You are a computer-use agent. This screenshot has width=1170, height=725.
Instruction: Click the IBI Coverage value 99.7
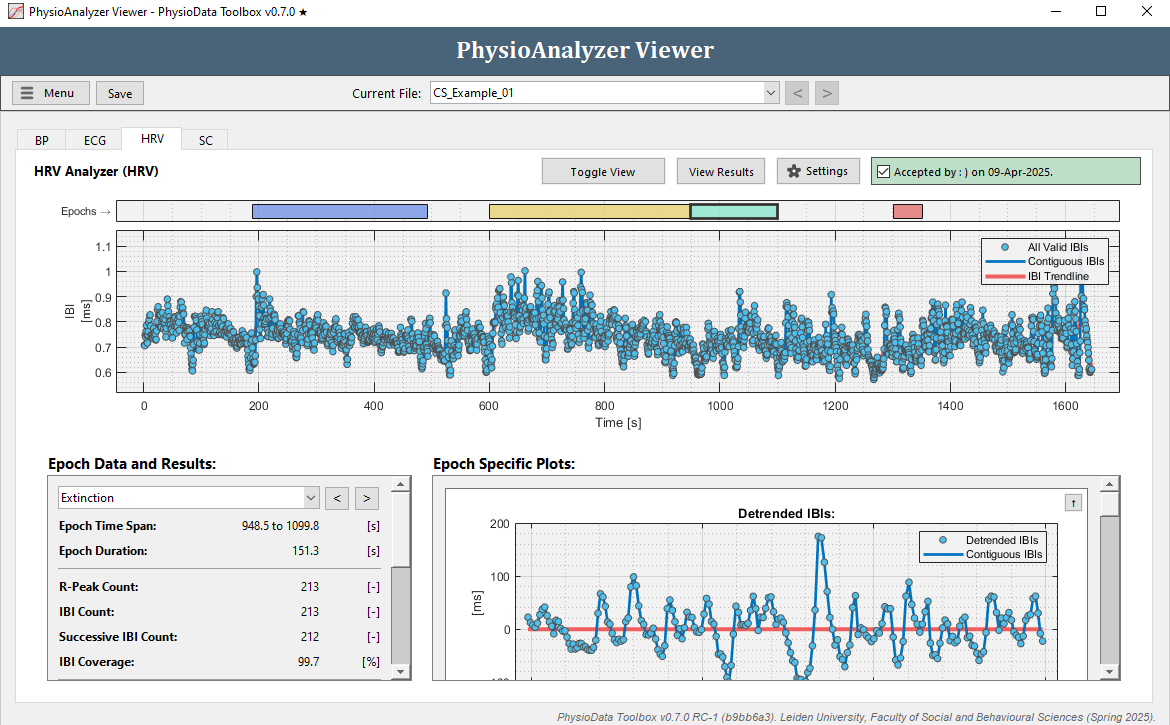coord(308,662)
